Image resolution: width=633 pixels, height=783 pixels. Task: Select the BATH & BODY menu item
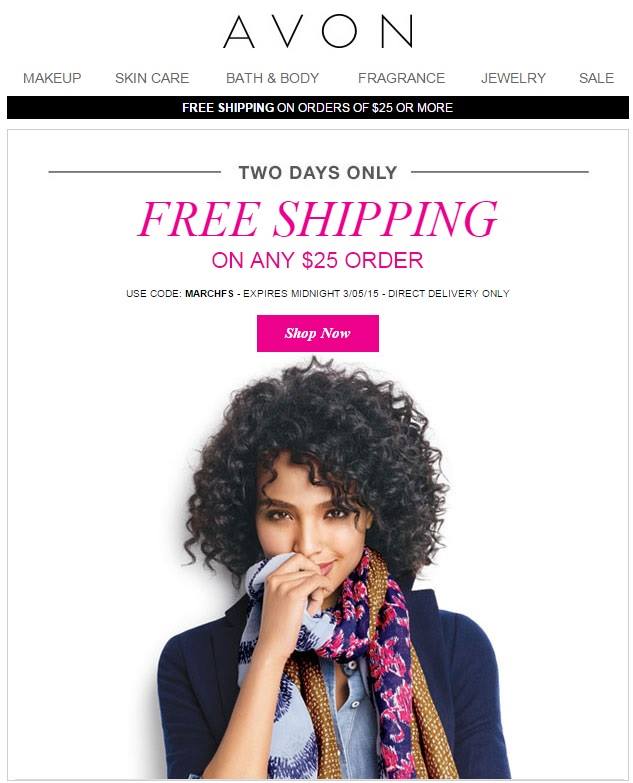[272, 78]
